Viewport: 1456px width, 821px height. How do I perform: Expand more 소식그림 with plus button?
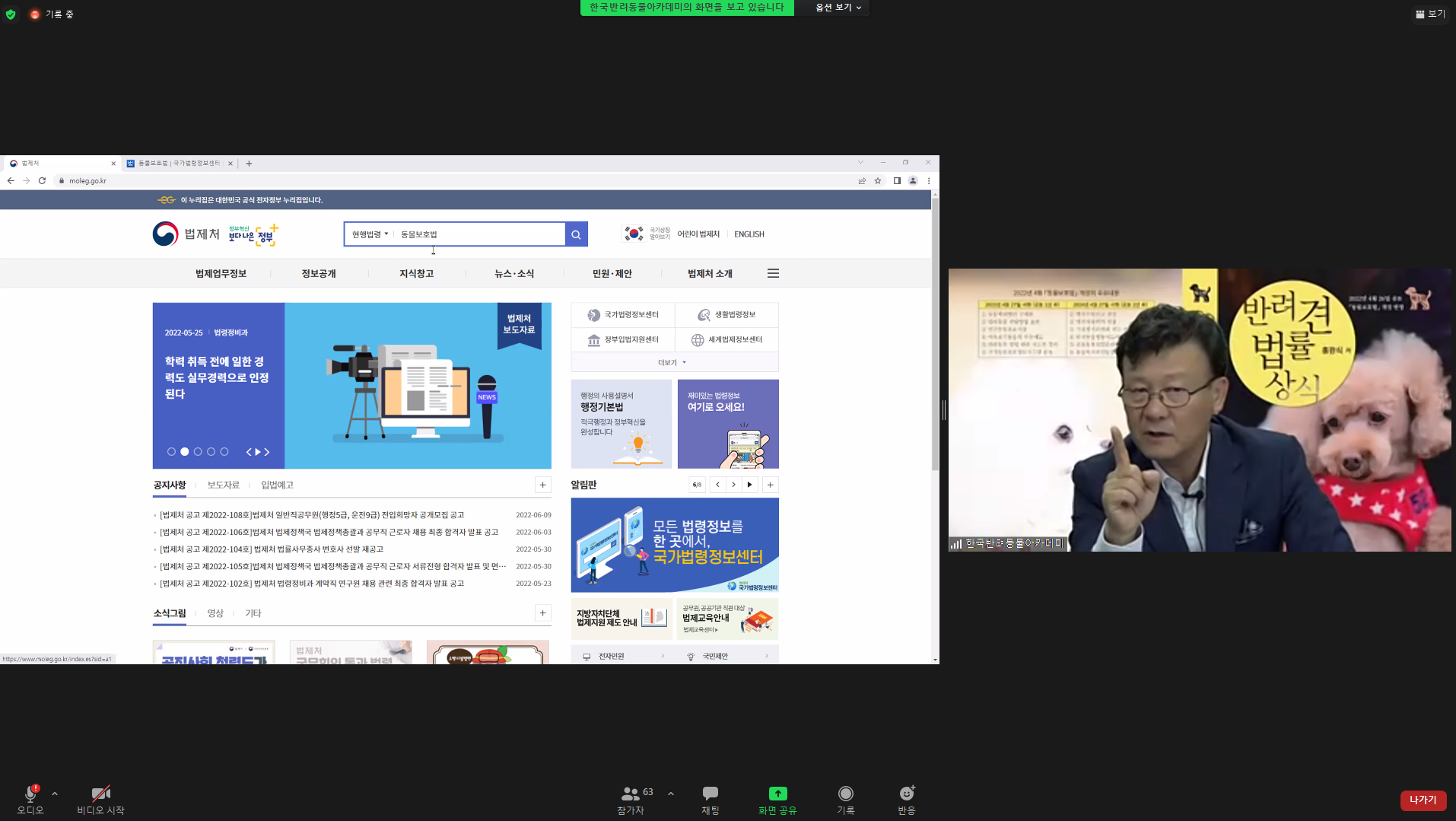(x=543, y=613)
